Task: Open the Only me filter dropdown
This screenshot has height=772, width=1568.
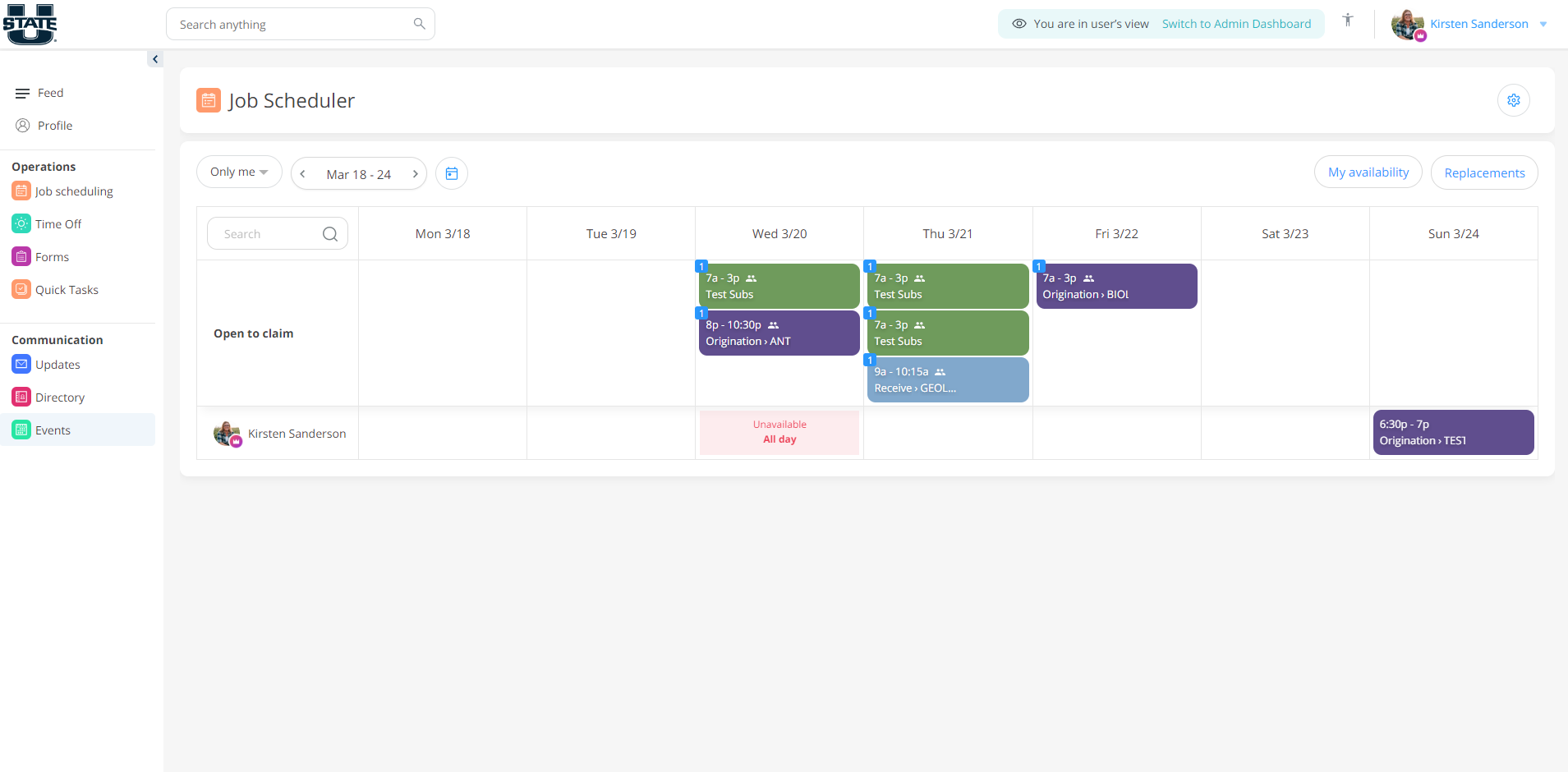Action: click(x=238, y=171)
